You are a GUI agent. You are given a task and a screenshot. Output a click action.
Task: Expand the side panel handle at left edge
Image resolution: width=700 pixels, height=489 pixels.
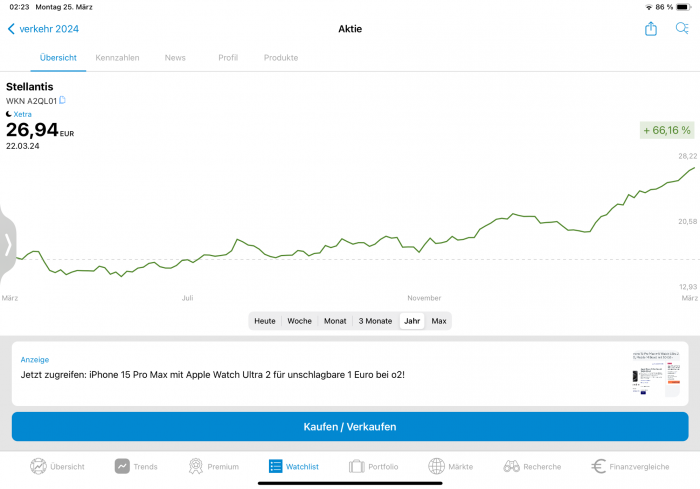[8, 245]
